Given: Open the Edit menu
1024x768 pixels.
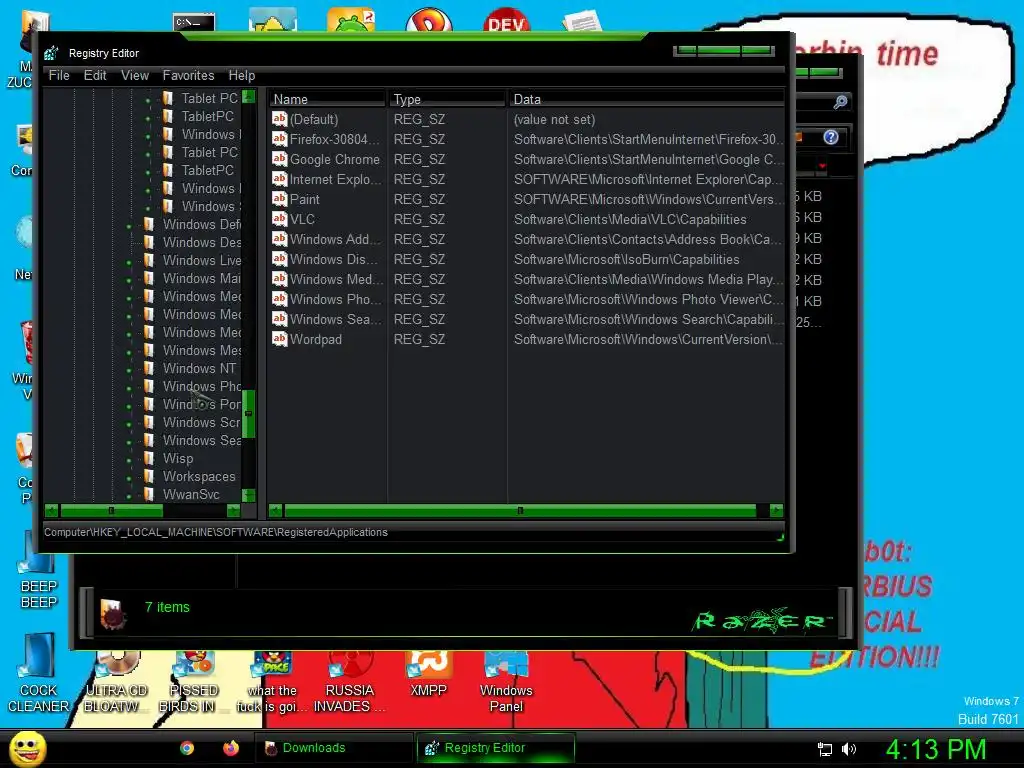Looking at the screenshot, I should pyautogui.click(x=95, y=75).
